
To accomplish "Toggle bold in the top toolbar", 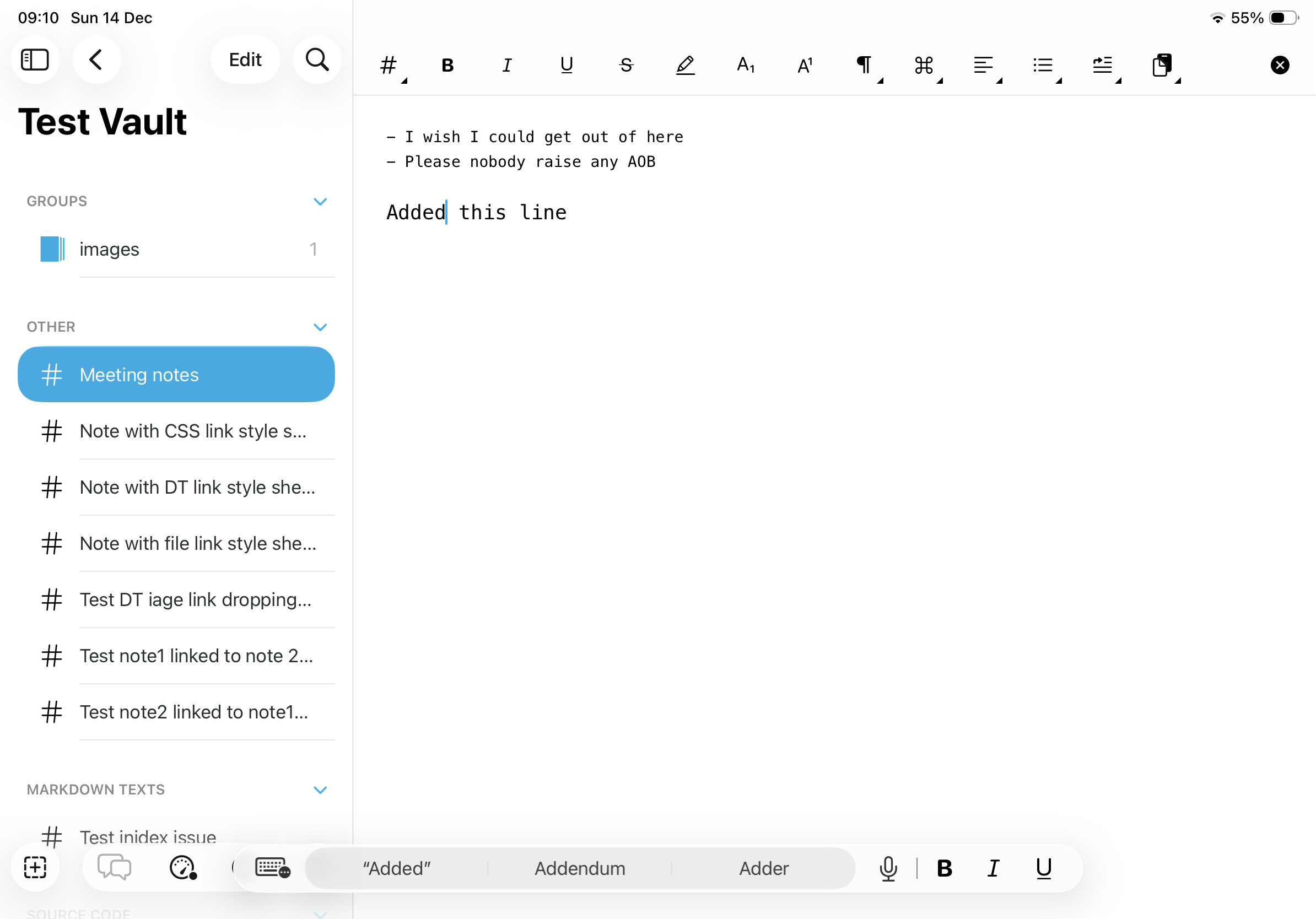I will pos(447,65).
